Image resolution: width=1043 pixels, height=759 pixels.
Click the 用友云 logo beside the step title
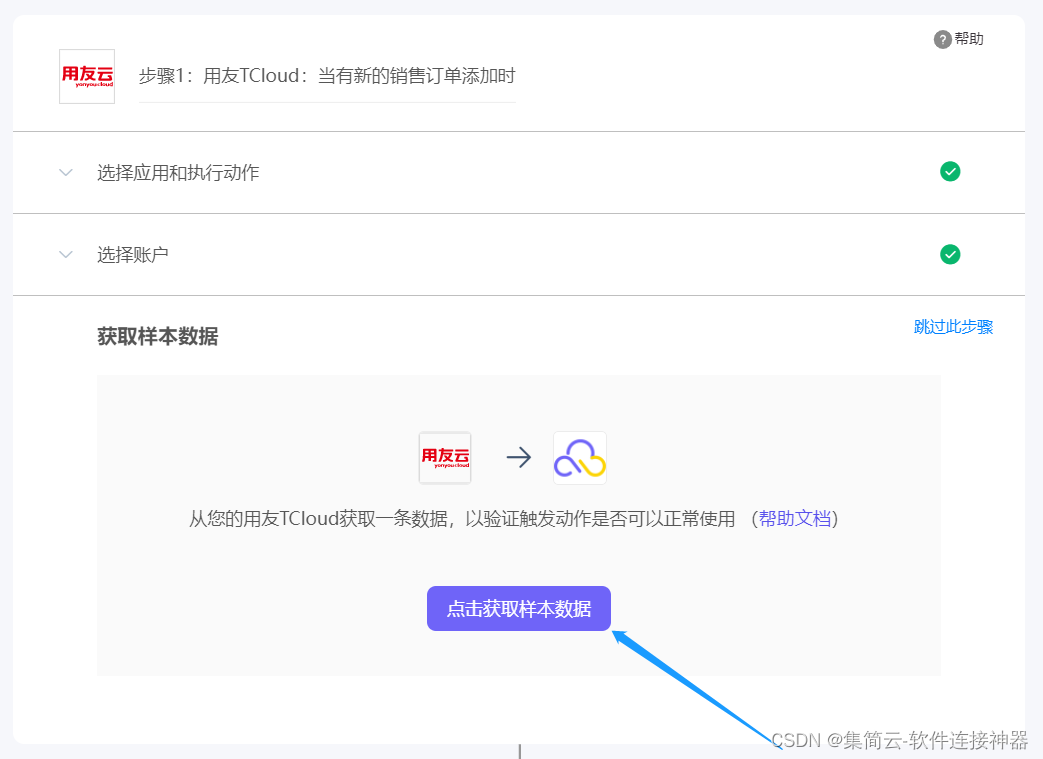86,76
